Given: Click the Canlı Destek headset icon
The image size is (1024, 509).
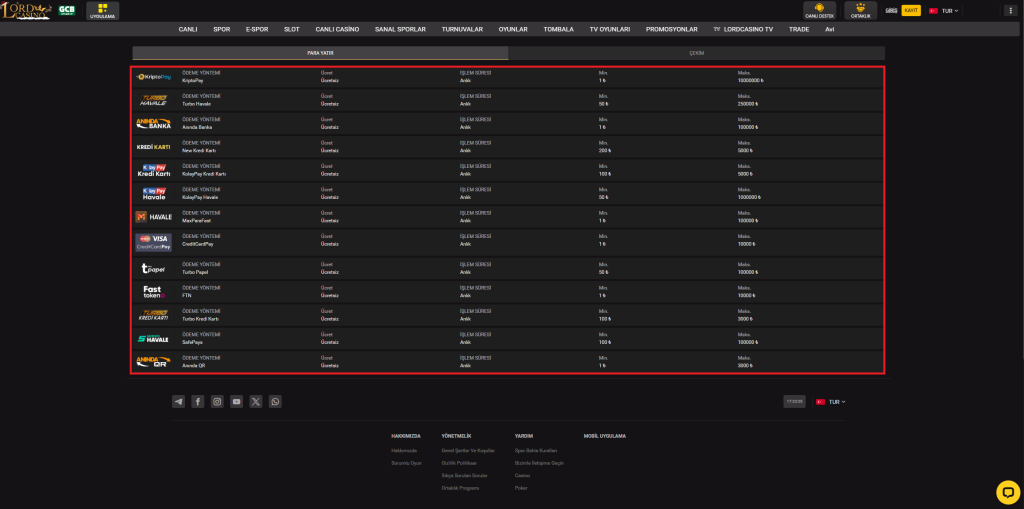Looking at the screenshot, I should [x=819, y=10].
